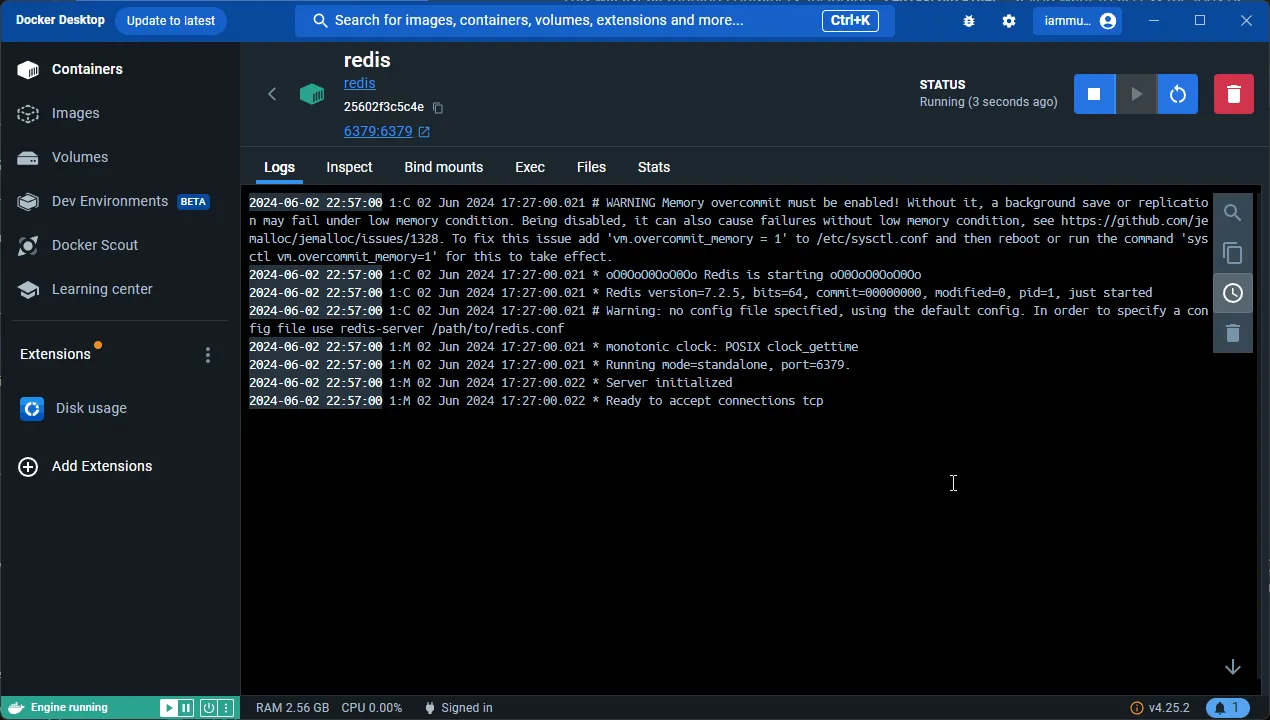The width and height of the screenshot is (1270, 720).
Task: Open the account menu for iammu
Action: [x=1078, y=20]
